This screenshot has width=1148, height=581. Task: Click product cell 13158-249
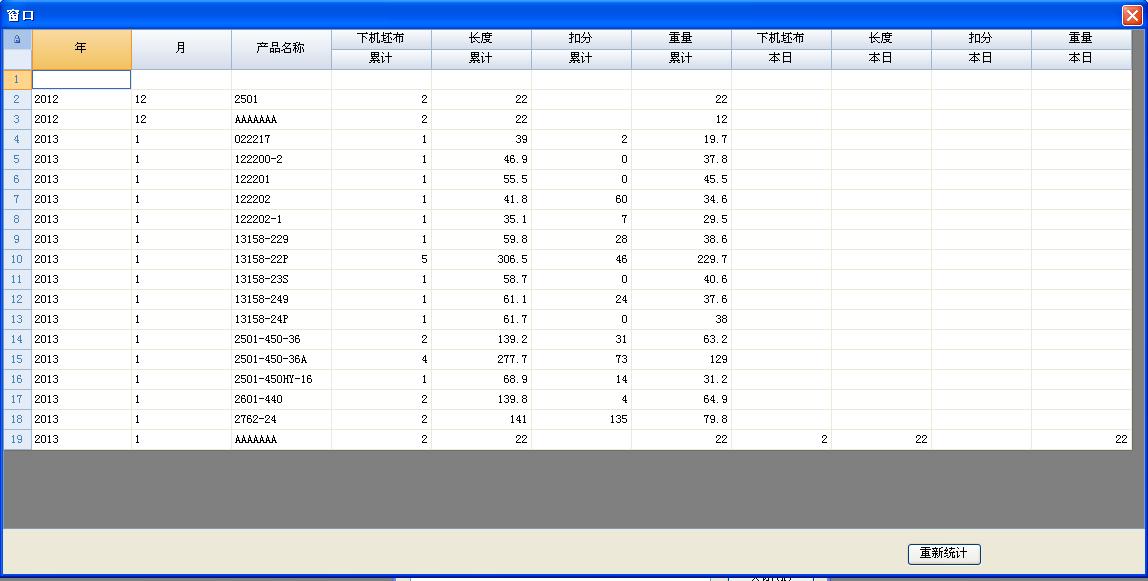click(281, 299)
